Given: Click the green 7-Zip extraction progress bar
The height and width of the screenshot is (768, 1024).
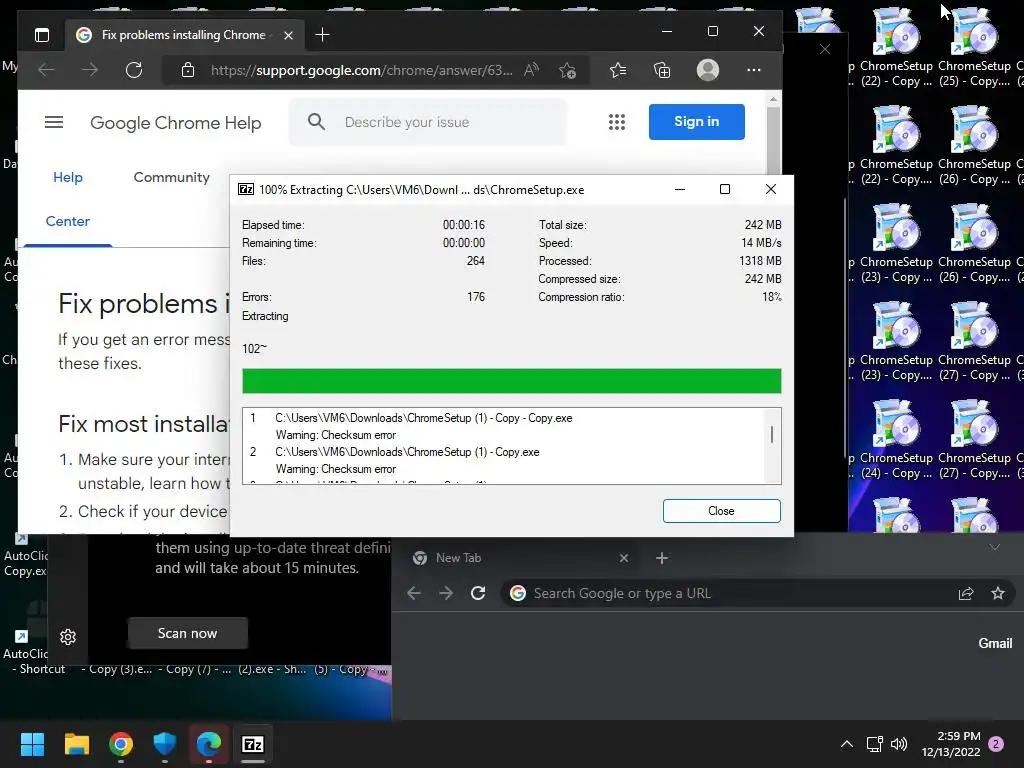Looking at the screenshot, I should click(511, 381).
